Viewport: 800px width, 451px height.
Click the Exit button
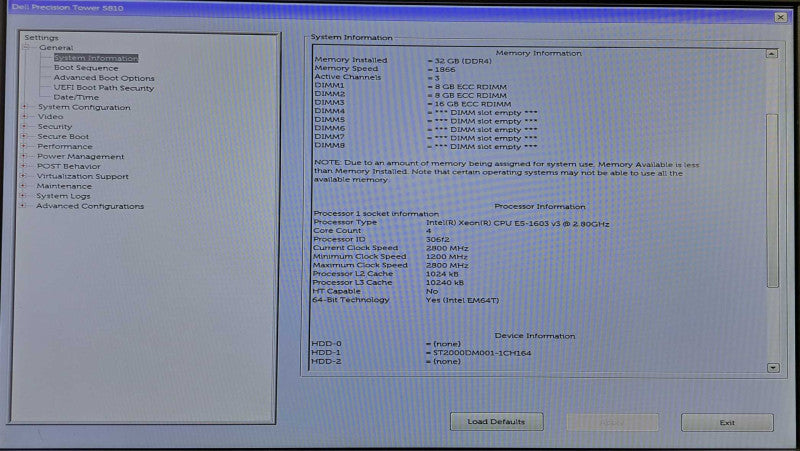click(x=727, y=422)
